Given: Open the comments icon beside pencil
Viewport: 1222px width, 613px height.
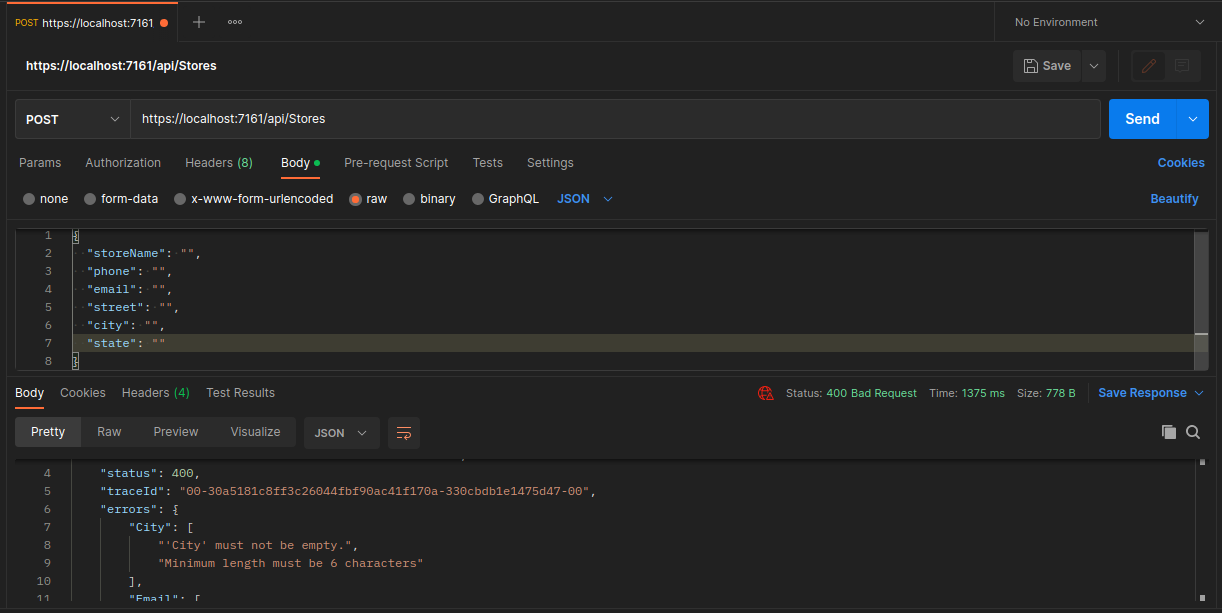Looking at the screenshot, I should tap(1182, 66).
